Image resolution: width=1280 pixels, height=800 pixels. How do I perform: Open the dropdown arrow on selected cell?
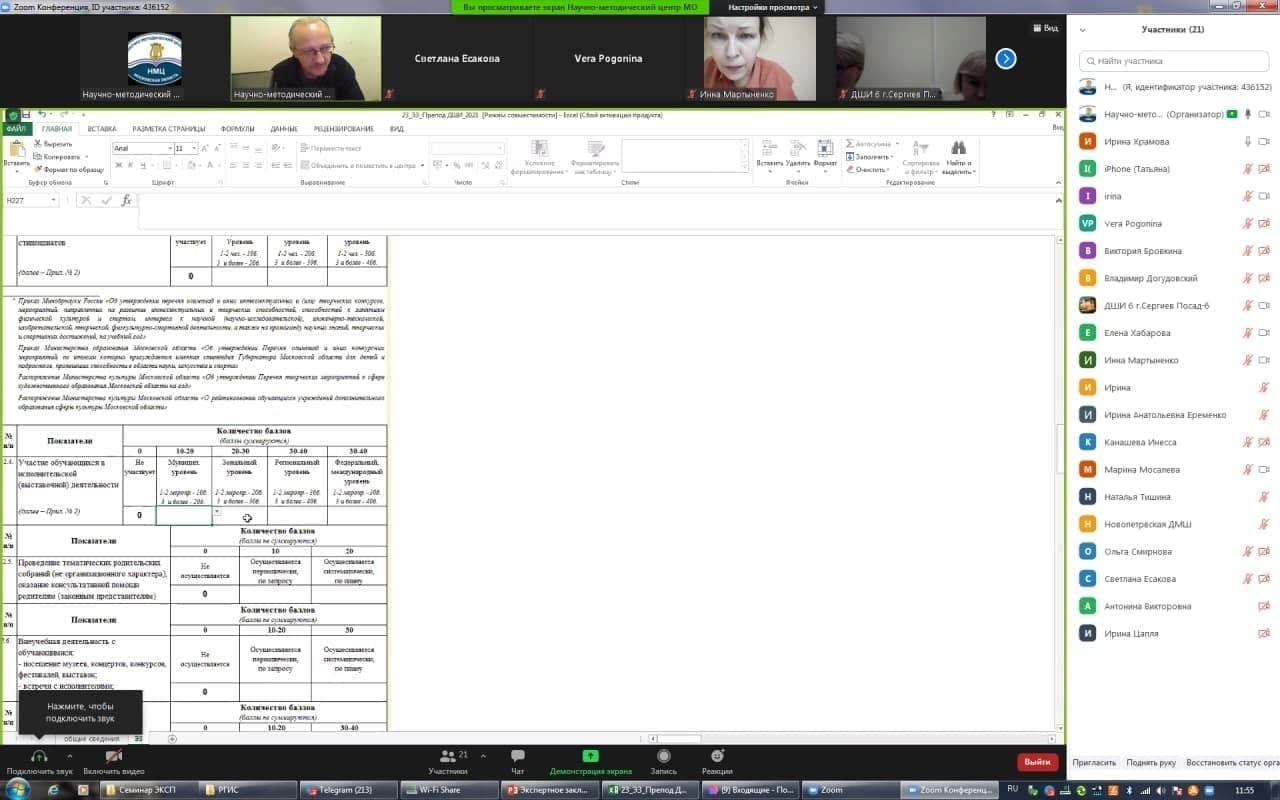coord(217,512)
